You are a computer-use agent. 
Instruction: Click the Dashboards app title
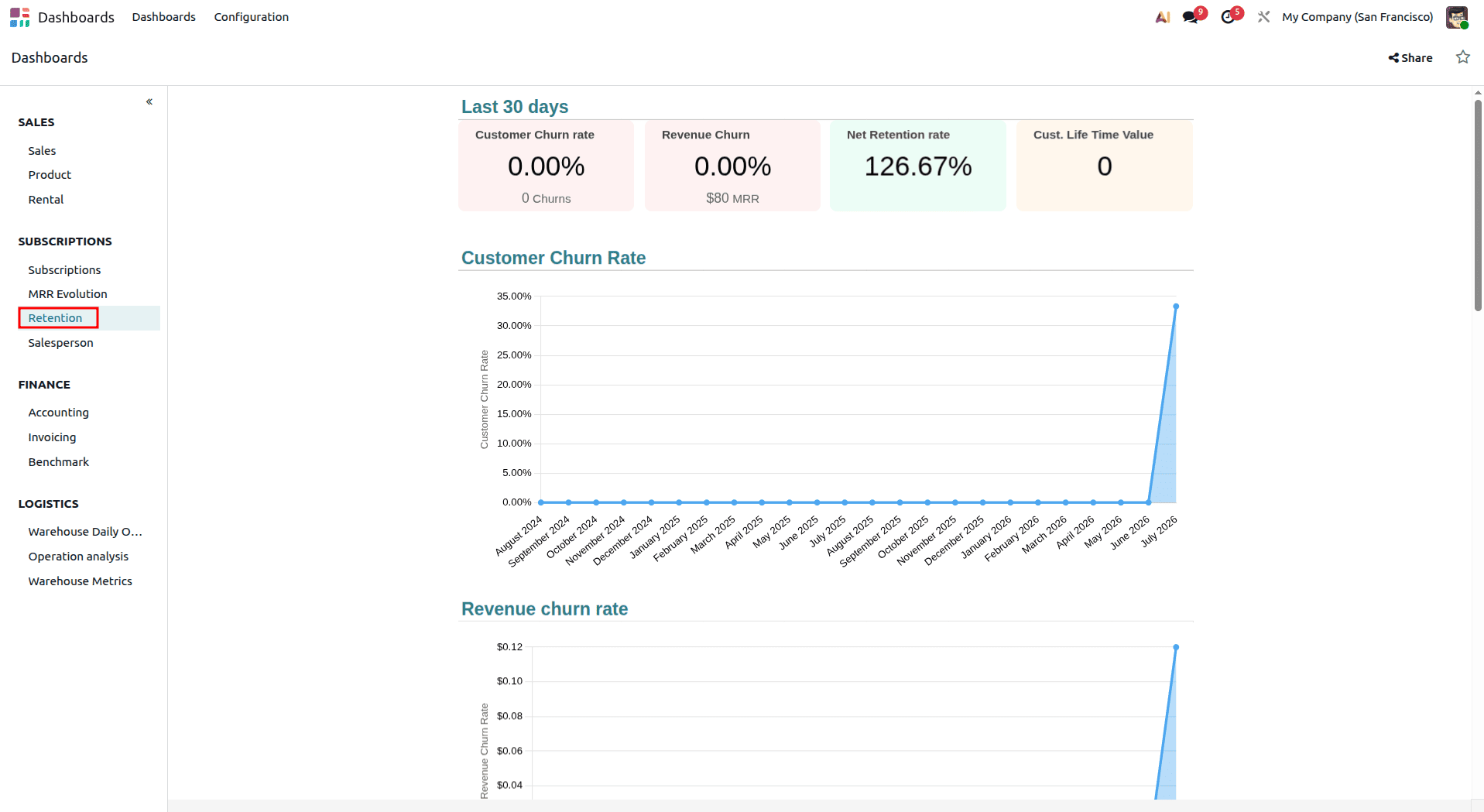[x=76, y=17]
